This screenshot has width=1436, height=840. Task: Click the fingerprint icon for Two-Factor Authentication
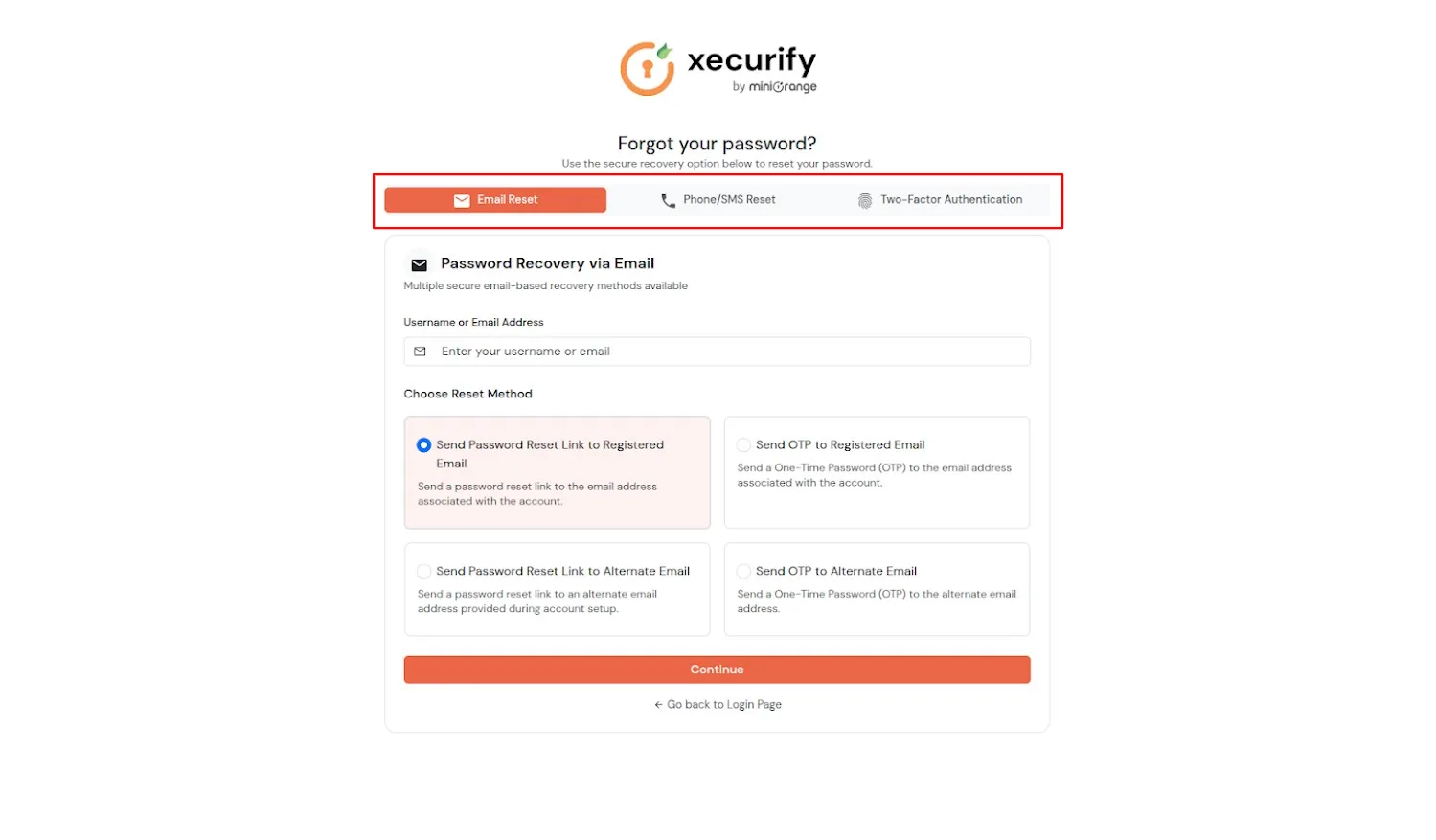[864, 200]
